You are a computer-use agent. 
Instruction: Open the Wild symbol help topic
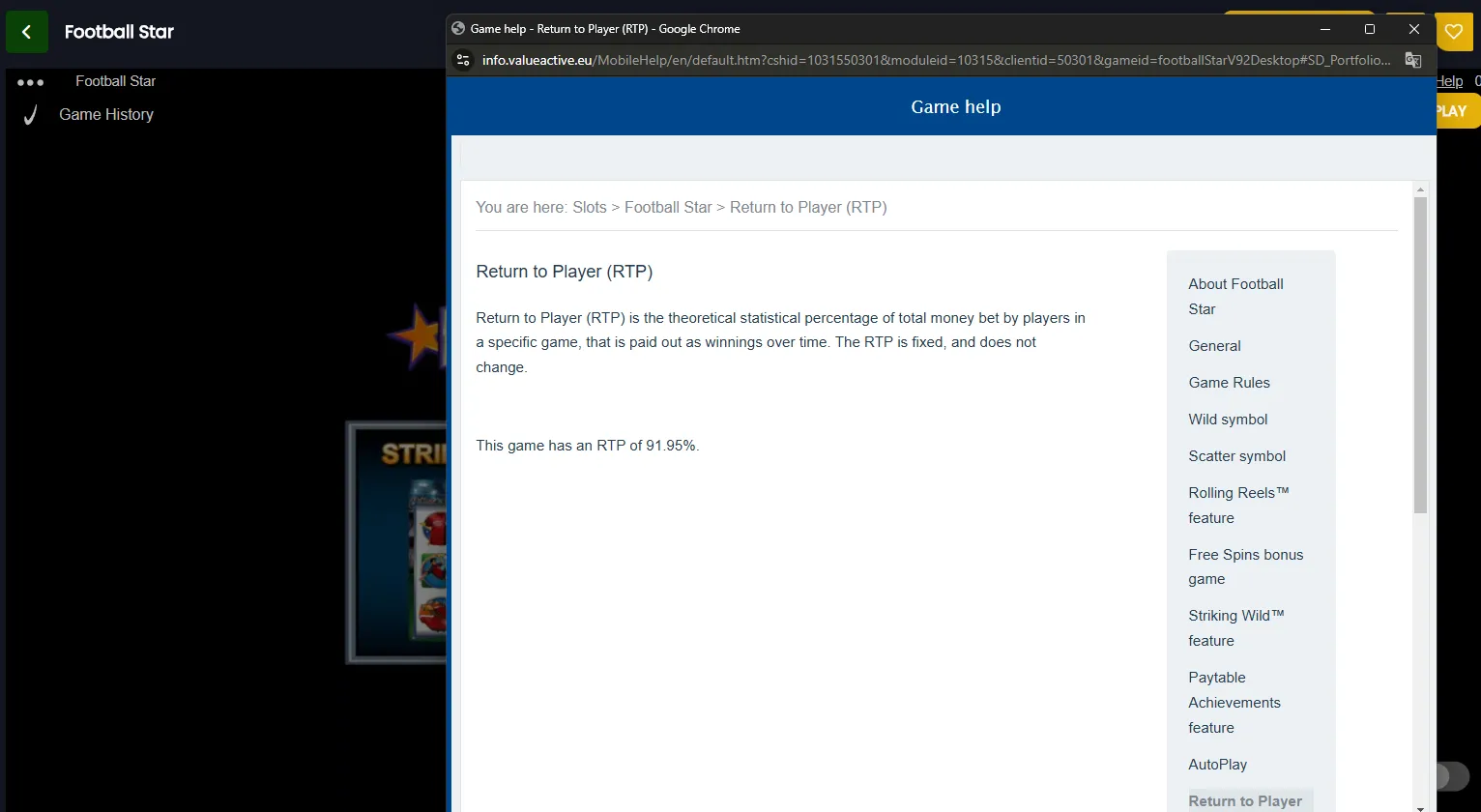coord(1228,420)
